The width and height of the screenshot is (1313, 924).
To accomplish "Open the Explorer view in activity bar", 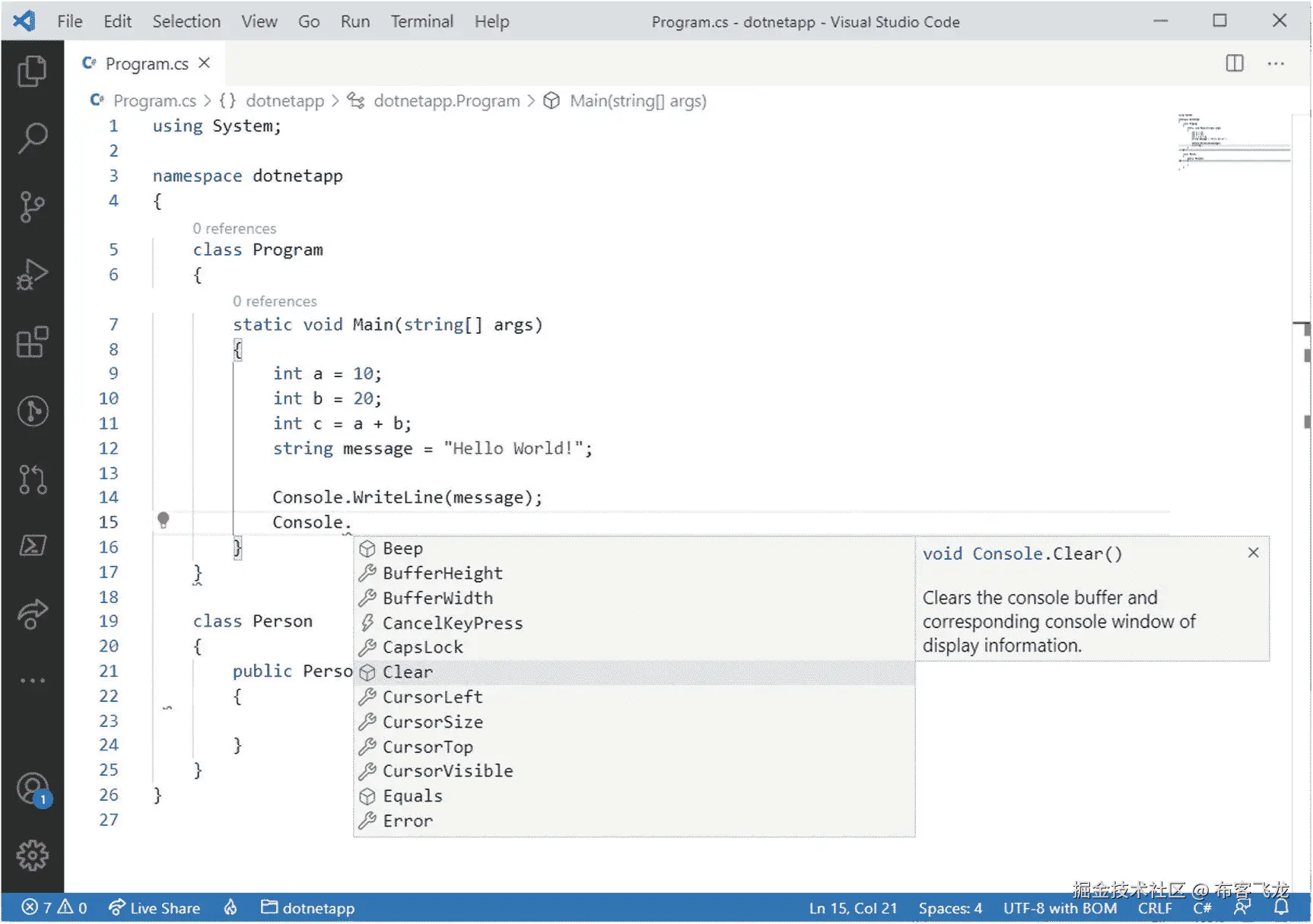I will (x=32, y=71).
